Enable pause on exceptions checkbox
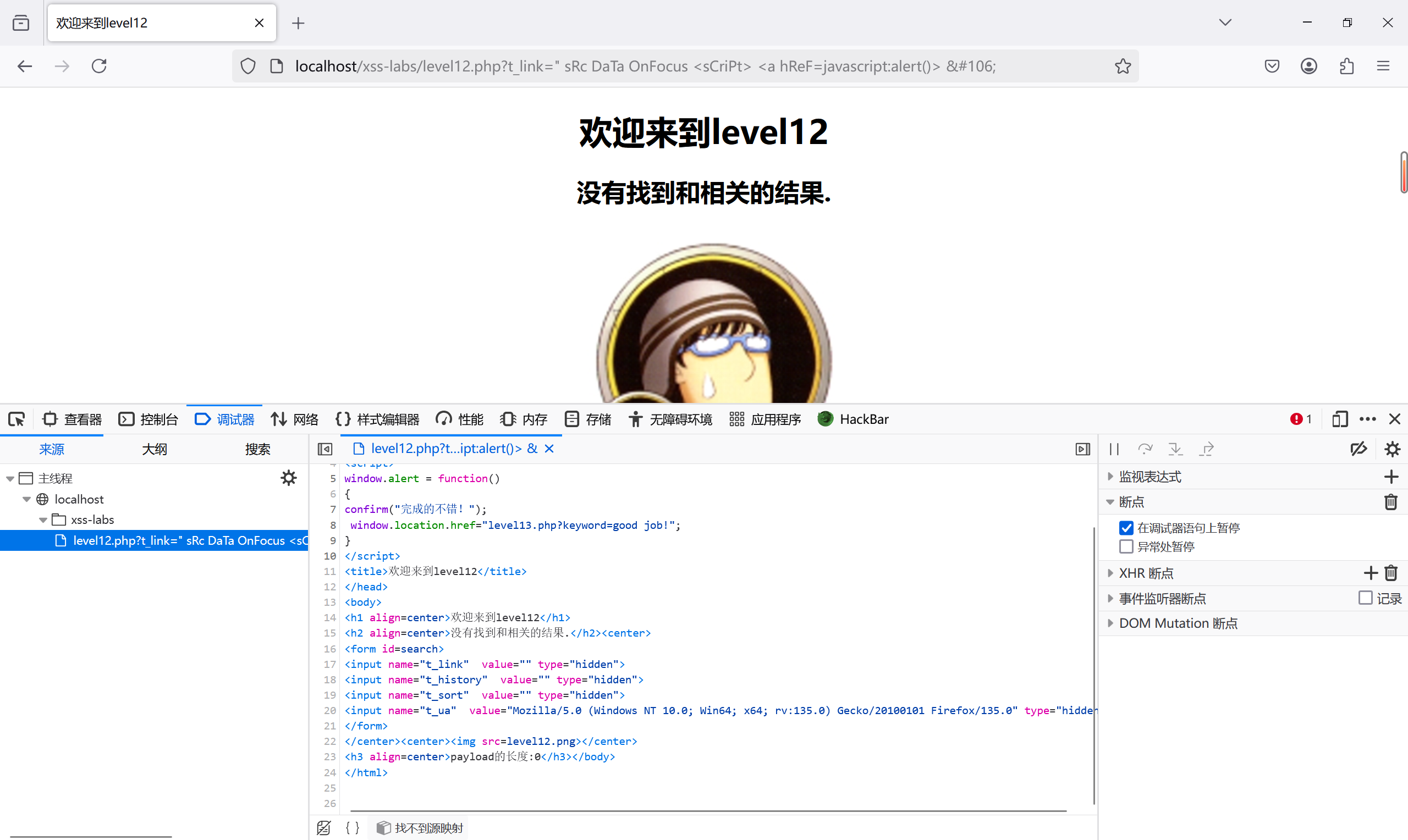Image resolution: width=1408 pixels, height=840 pixels. point(1126,546)
